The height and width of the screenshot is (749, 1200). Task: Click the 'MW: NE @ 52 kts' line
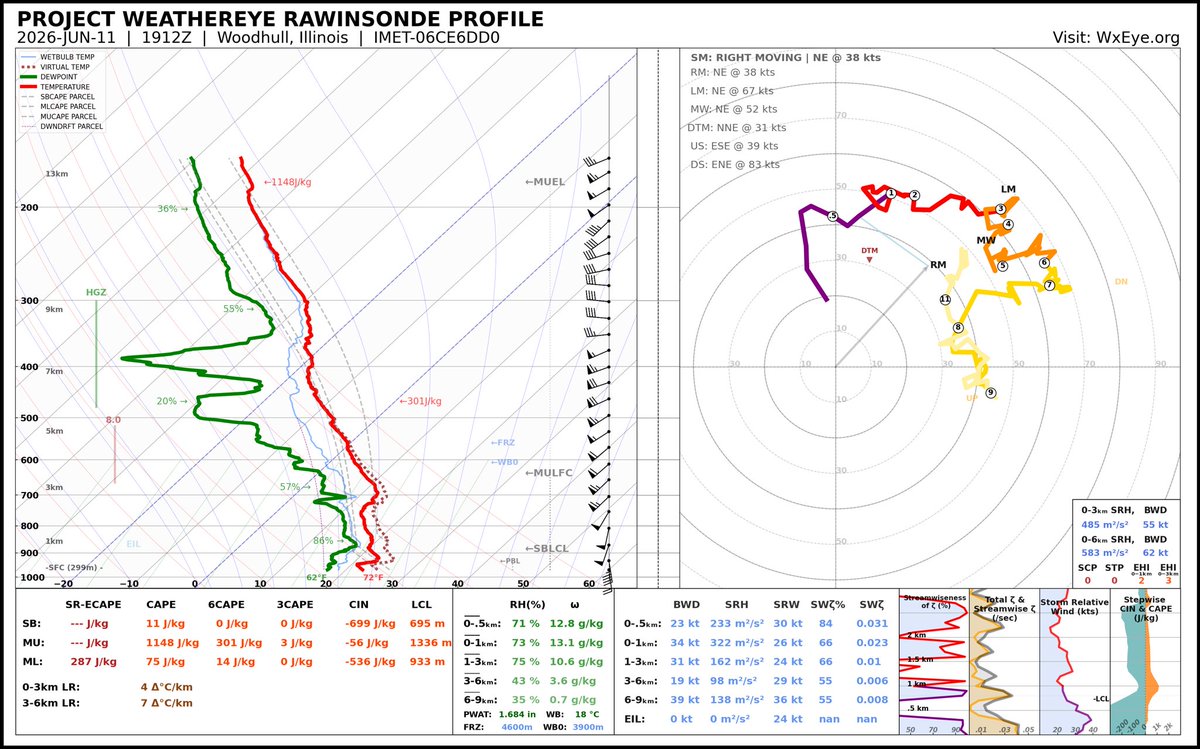[x=734, y=109]
